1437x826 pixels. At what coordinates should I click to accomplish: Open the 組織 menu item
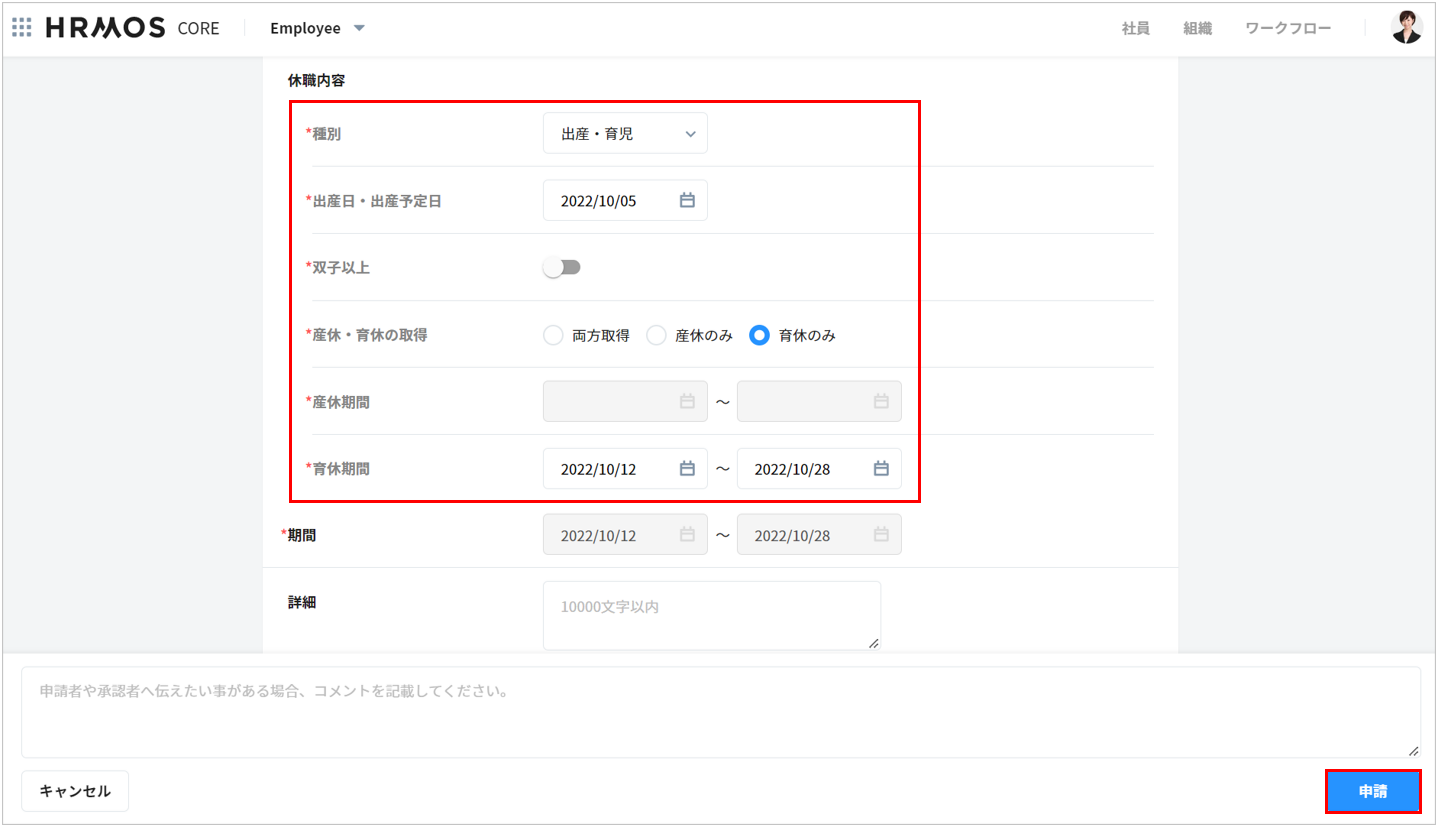point(1197,28)
